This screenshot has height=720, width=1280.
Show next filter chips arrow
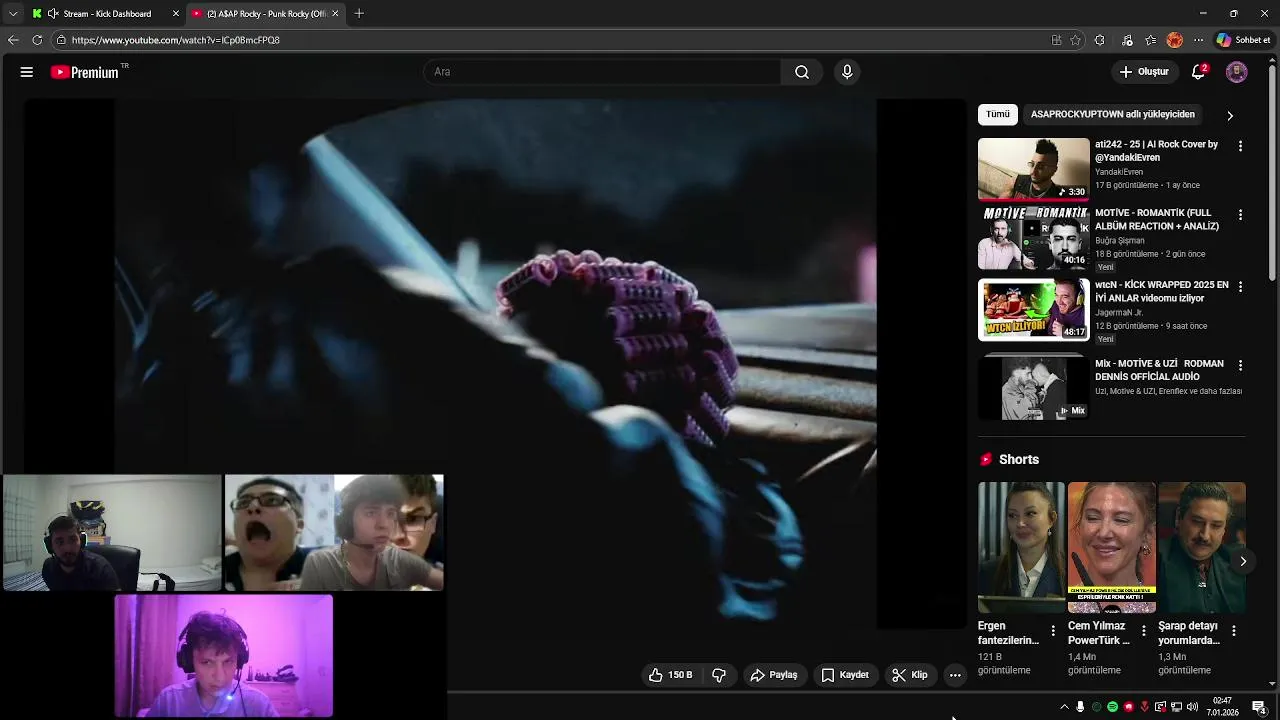click(1230, 115)
